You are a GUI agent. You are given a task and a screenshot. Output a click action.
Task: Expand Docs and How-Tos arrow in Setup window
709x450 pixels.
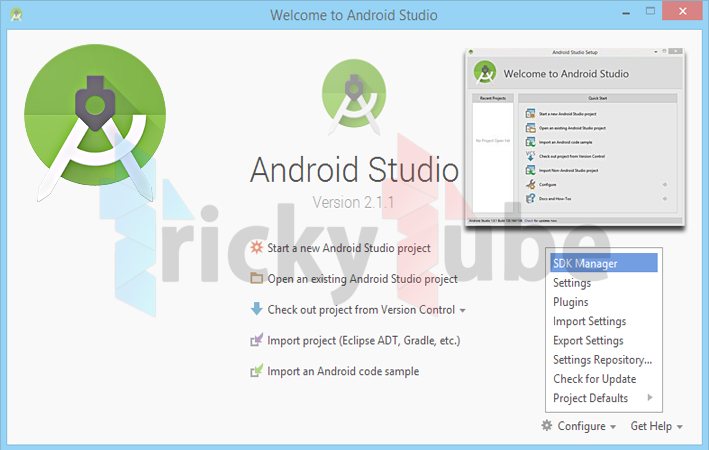(665, 199)
